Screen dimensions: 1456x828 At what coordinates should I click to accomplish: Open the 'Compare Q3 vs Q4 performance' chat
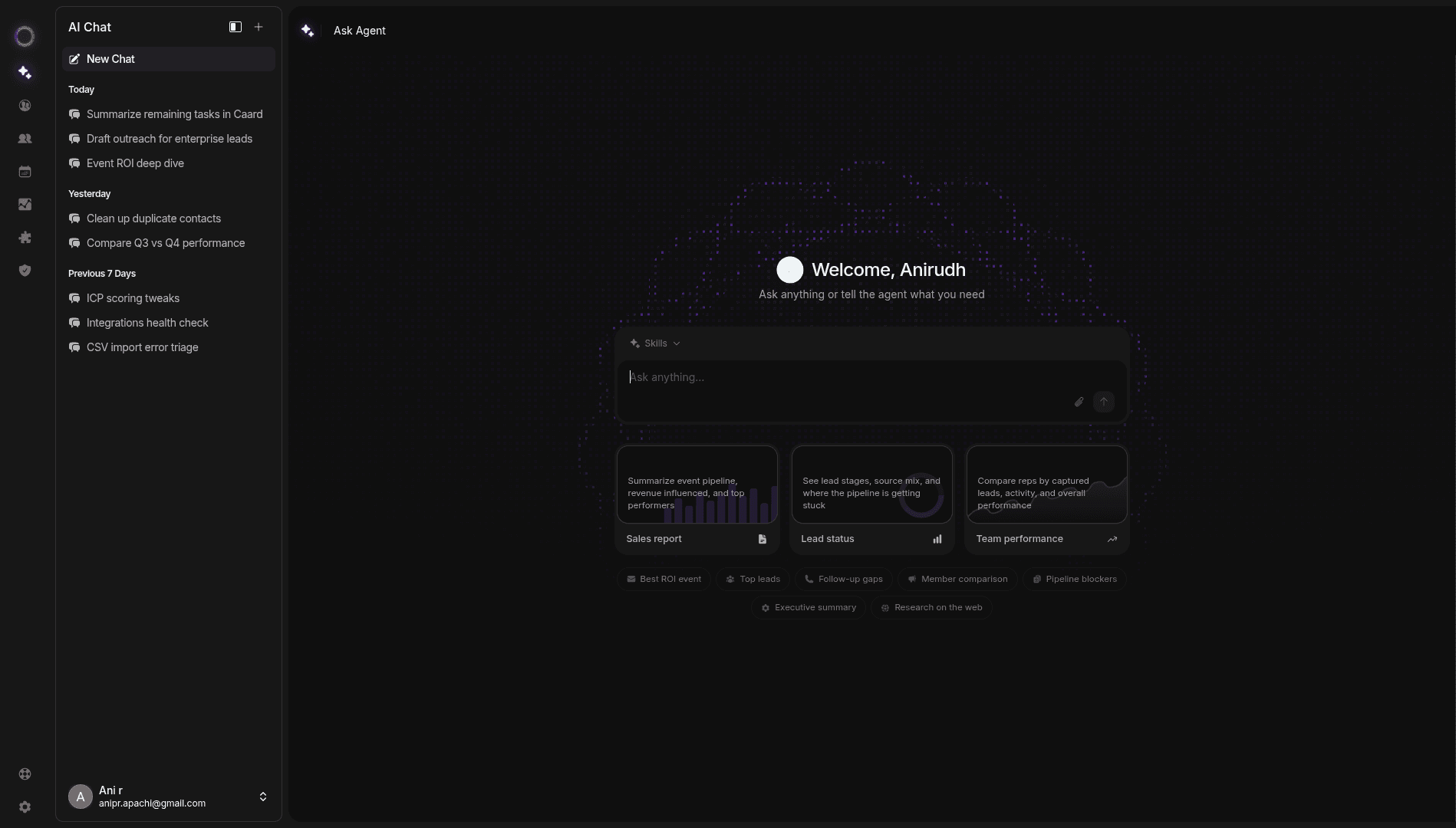pos(166,243)
